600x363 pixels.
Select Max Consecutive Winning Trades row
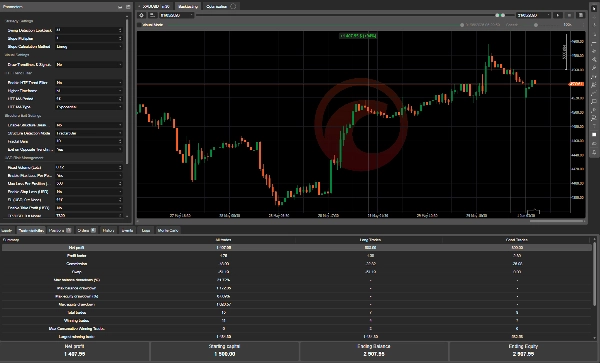pyautogui.click(x=297, y=329)
